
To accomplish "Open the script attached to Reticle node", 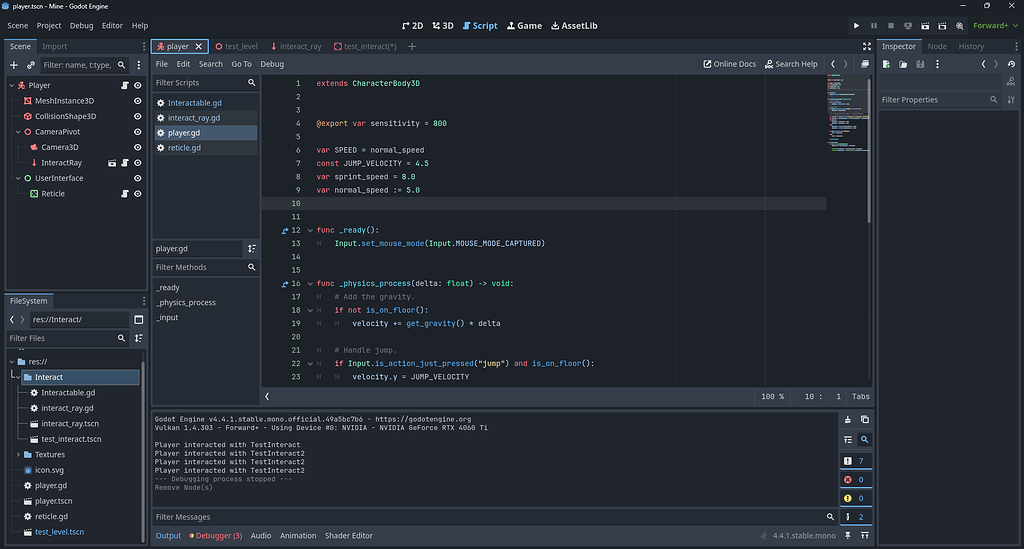I will (125, 194).
